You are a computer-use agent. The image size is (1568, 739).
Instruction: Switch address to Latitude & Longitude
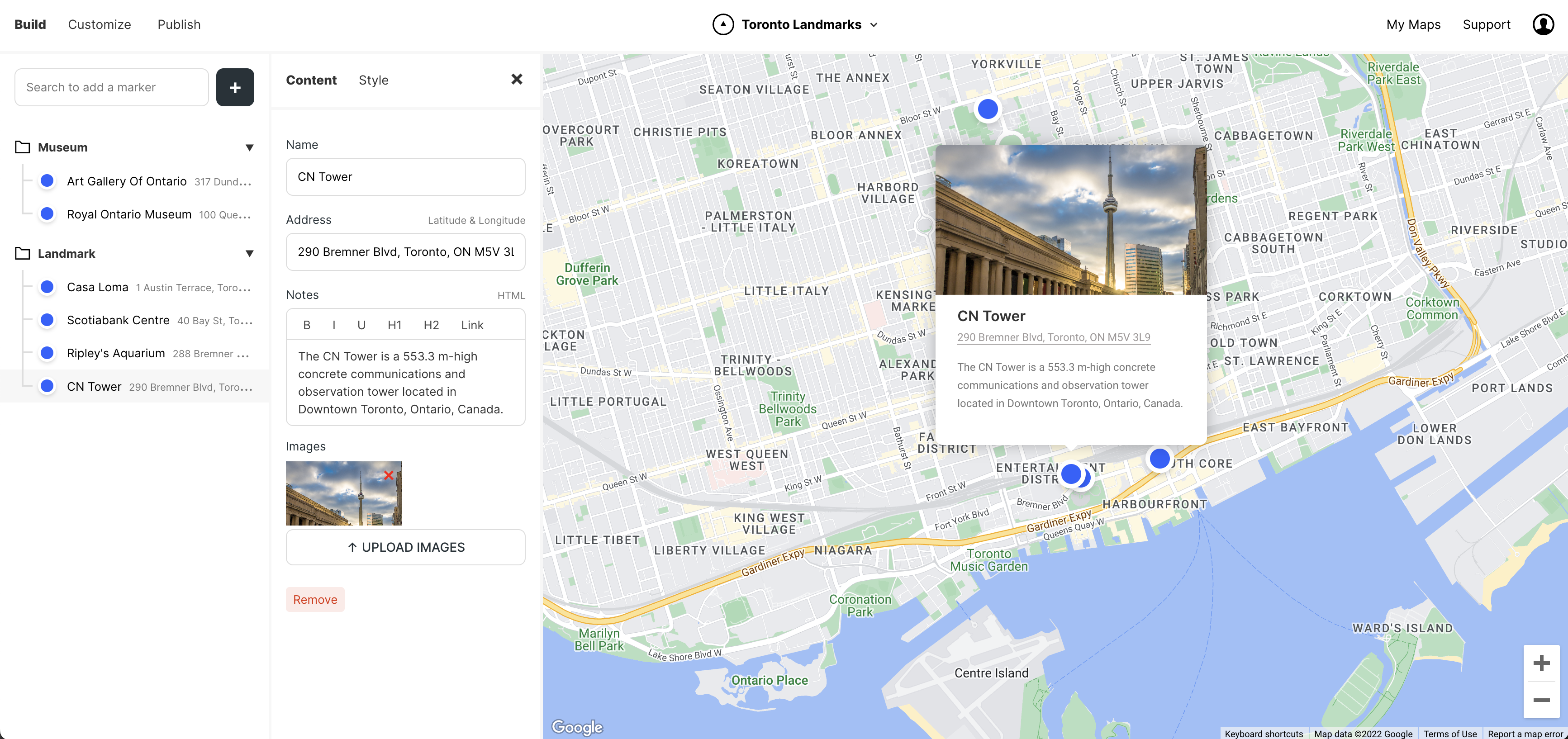(476, 220)
